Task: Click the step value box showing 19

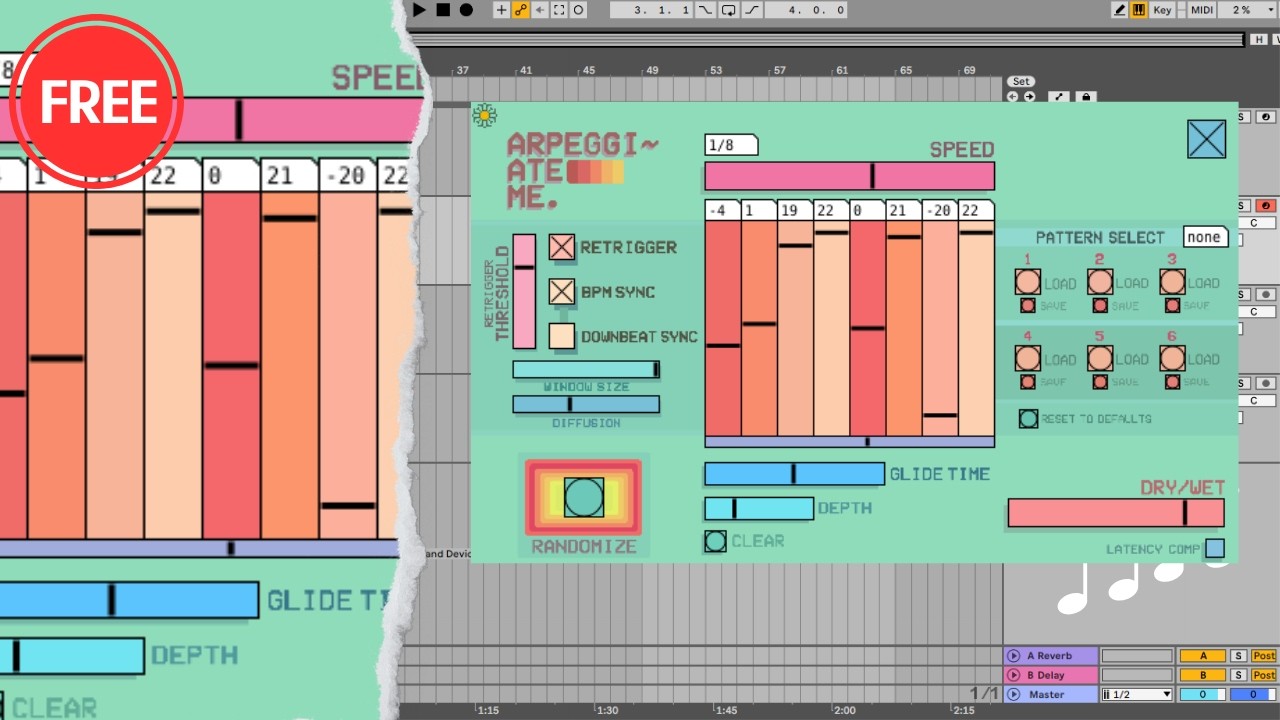Action: (795, 210)
